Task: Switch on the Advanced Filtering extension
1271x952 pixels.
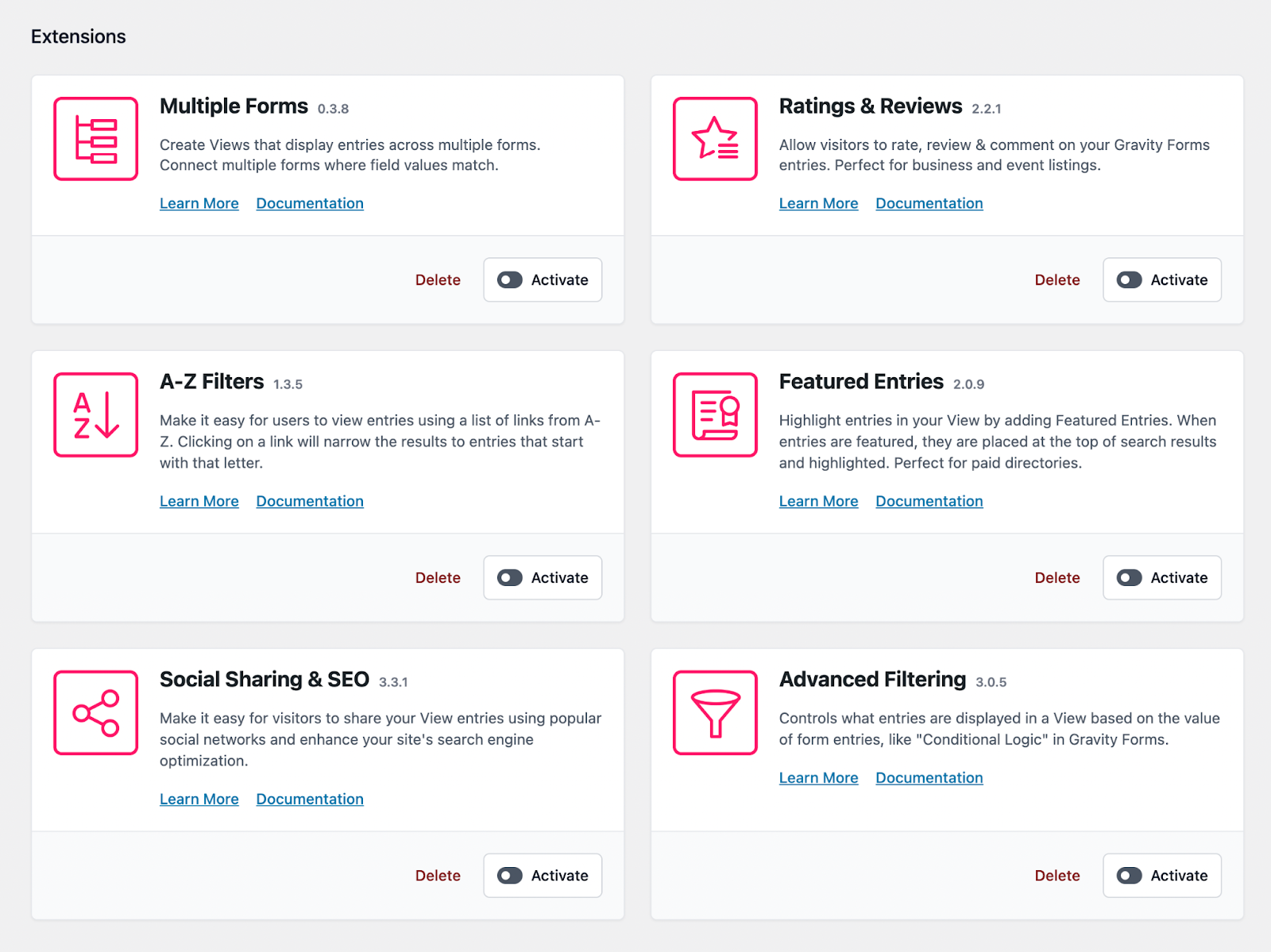Action: [1162, 875]
